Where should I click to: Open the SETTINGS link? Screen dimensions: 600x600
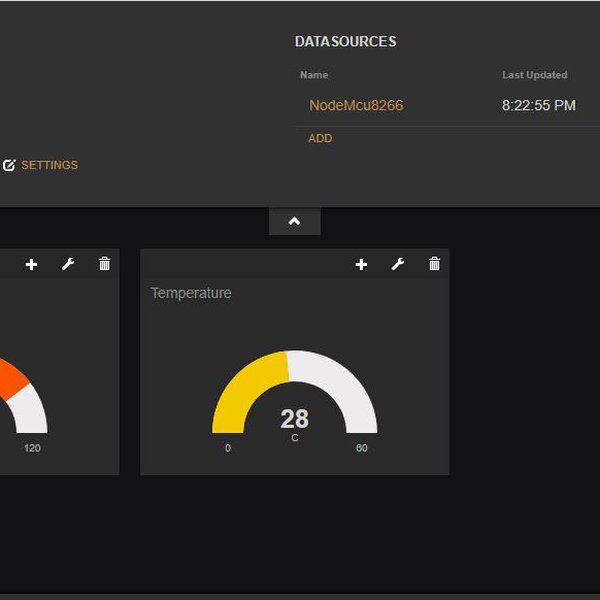tap(49, 165)
